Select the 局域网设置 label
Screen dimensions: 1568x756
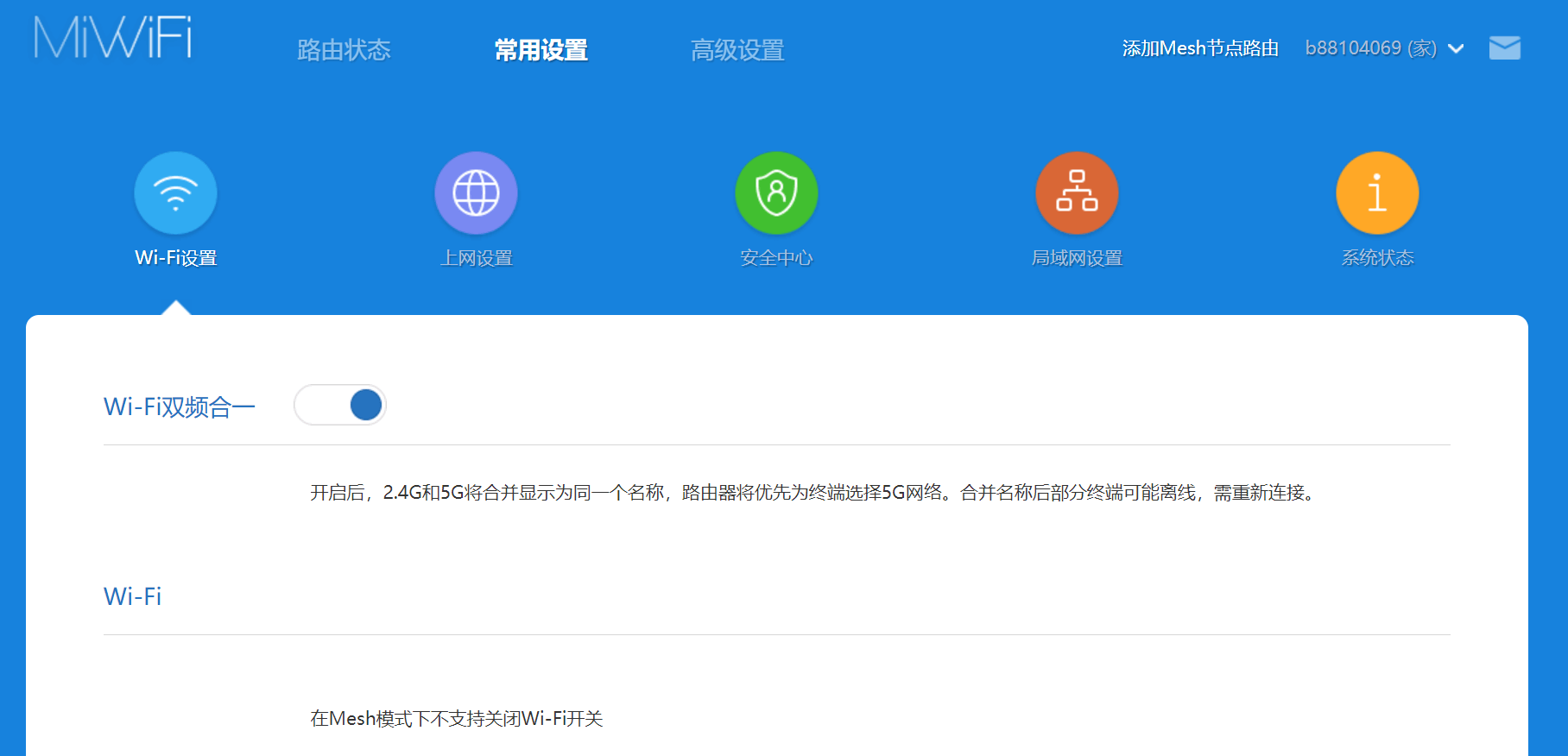[x=1077, y=258]
